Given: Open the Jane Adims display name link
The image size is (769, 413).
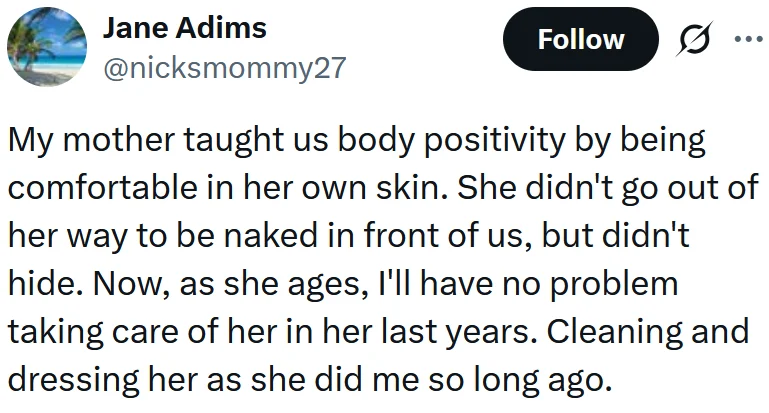Looking at the screenshot, I should 184,27.
